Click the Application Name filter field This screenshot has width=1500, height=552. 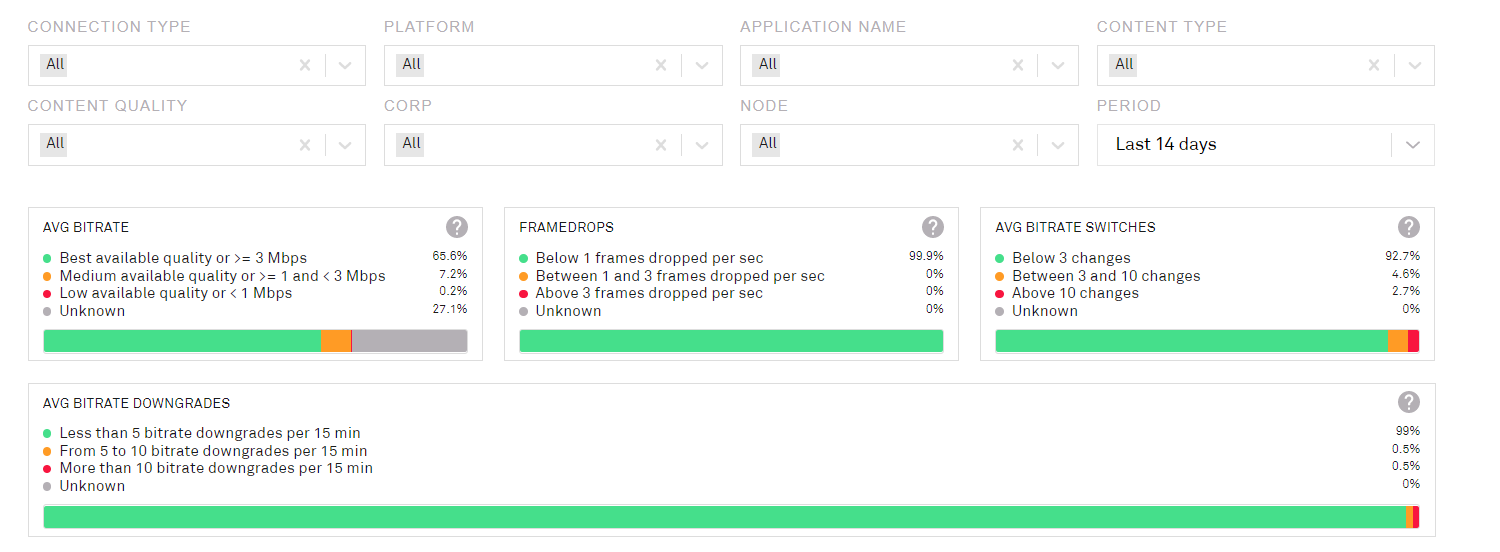click(880, 65)
